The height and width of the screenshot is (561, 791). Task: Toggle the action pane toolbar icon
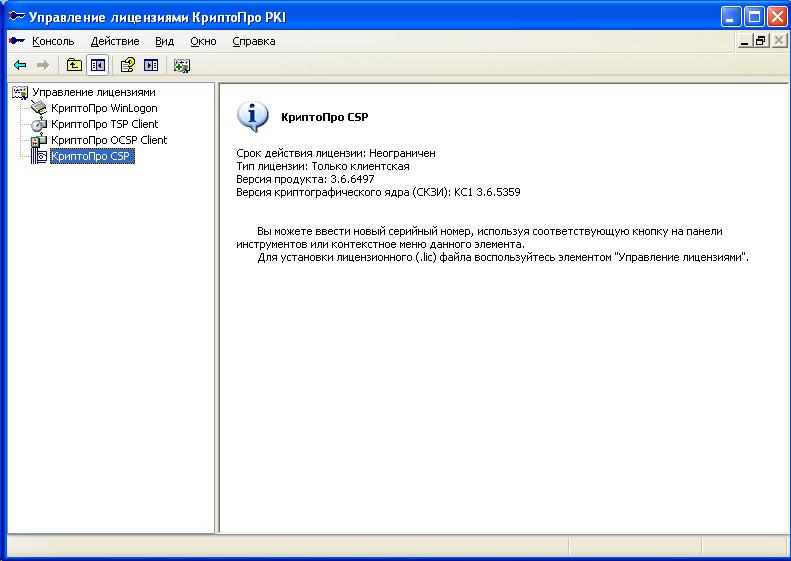point(151,65)
